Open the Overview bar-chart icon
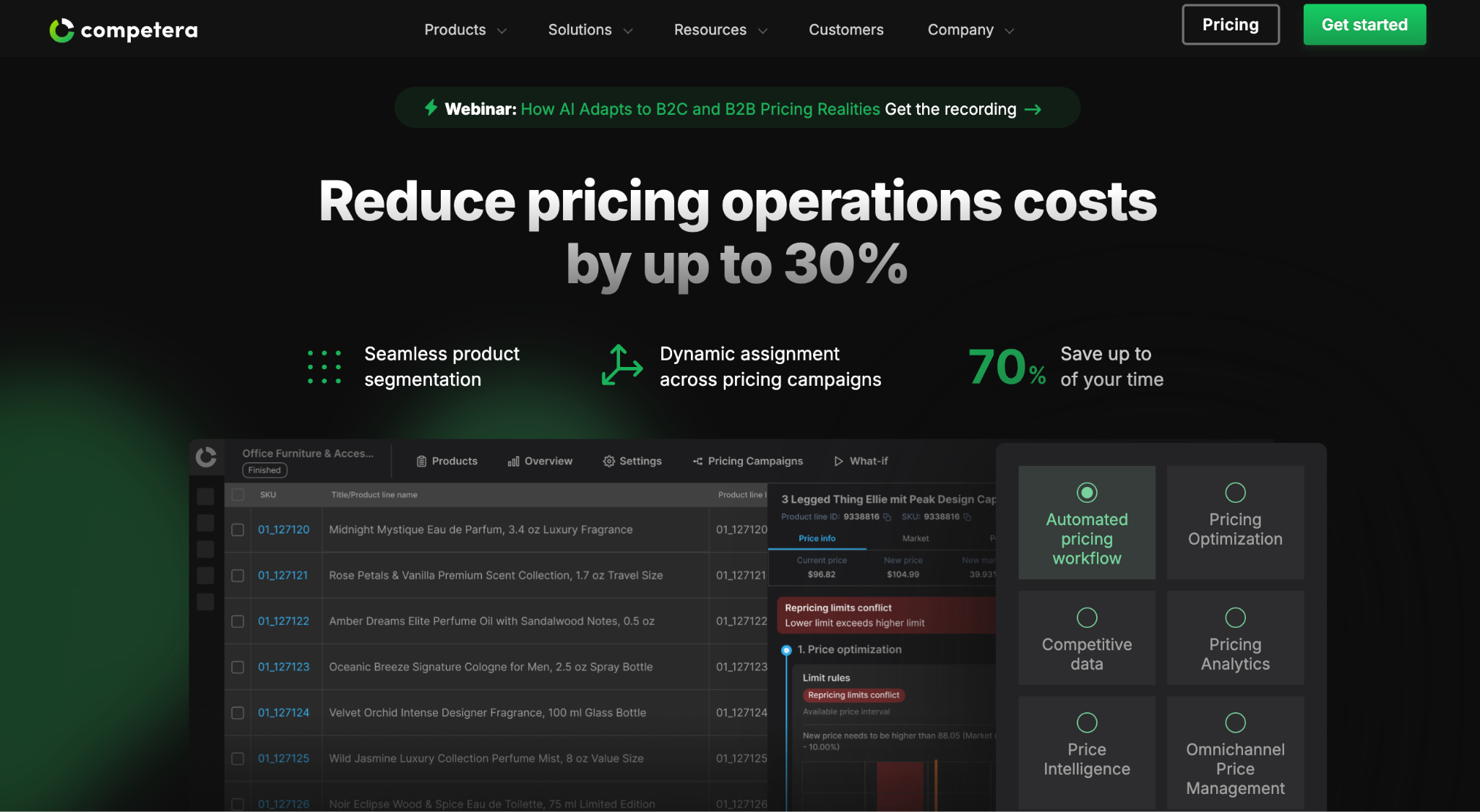 [514, 460]
